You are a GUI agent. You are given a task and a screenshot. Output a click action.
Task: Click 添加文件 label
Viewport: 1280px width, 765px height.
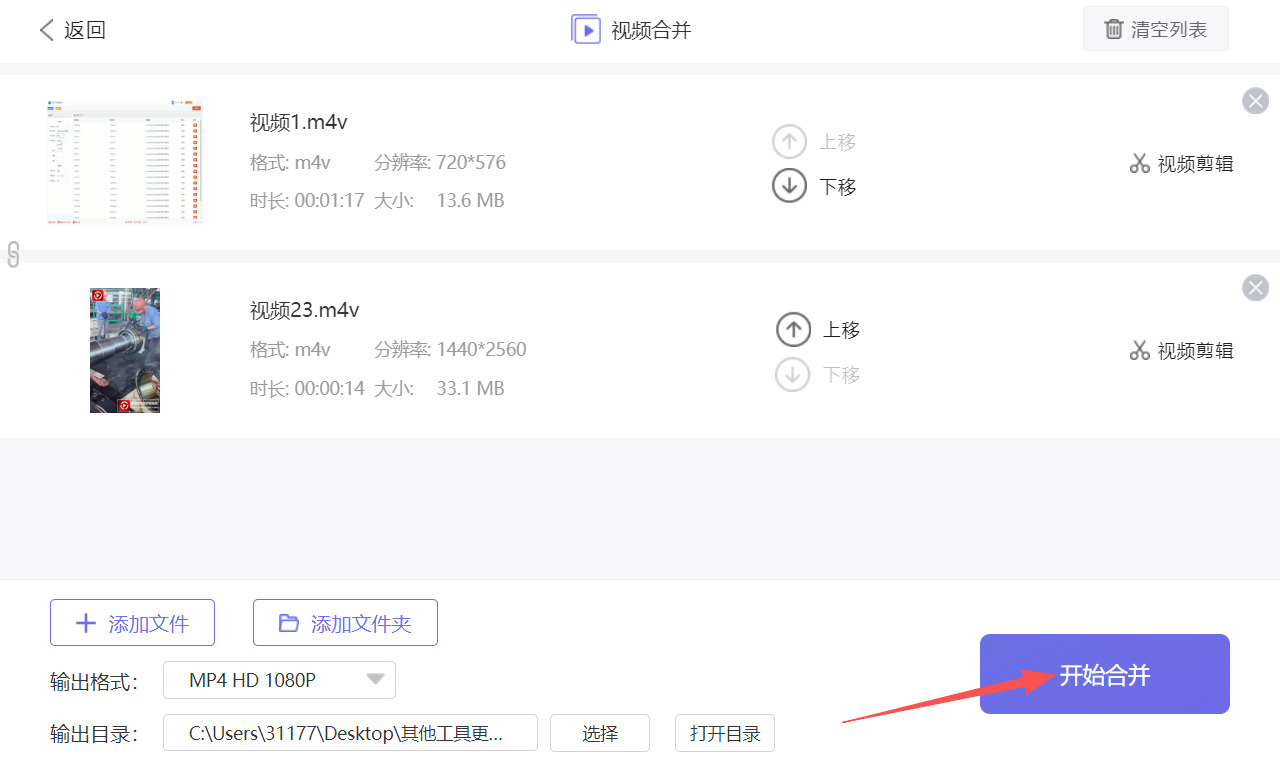149,624
